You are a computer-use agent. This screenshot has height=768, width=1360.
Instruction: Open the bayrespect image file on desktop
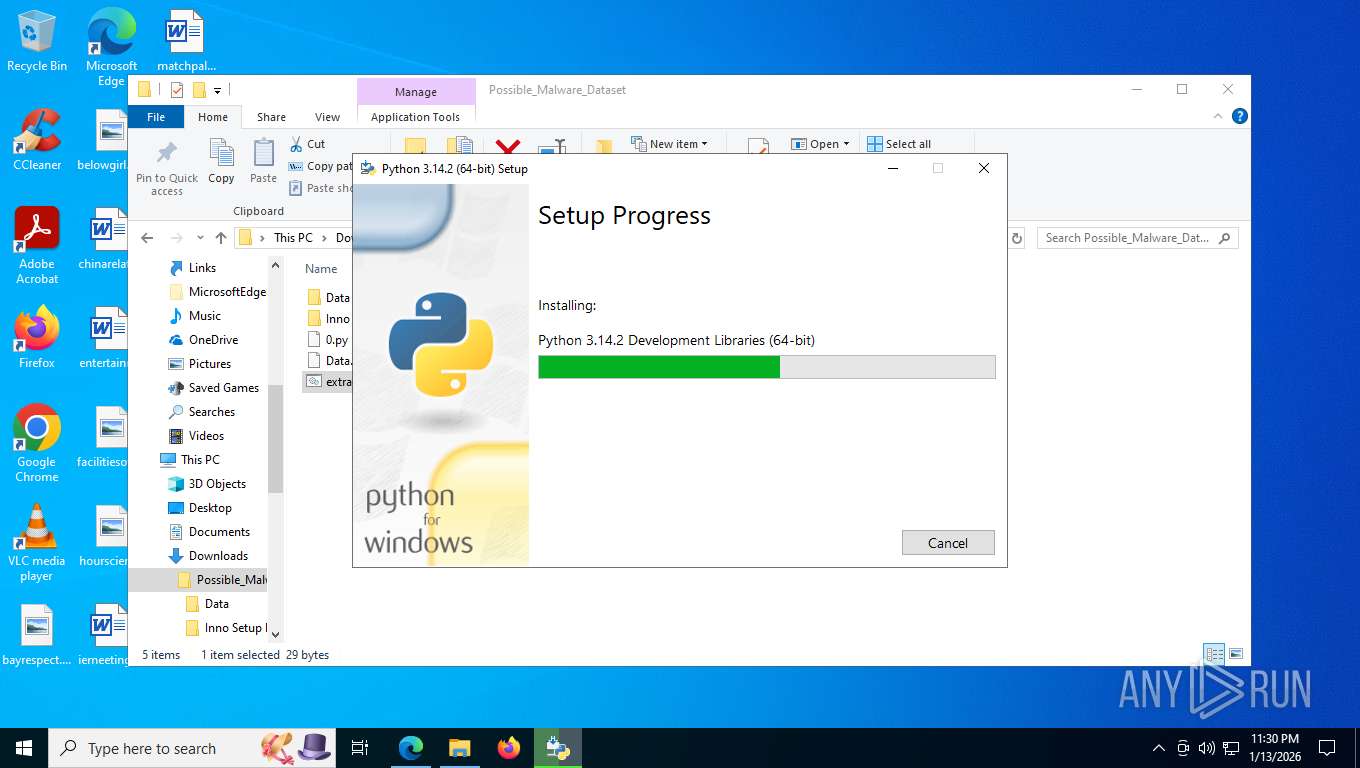tap(37, 636)
